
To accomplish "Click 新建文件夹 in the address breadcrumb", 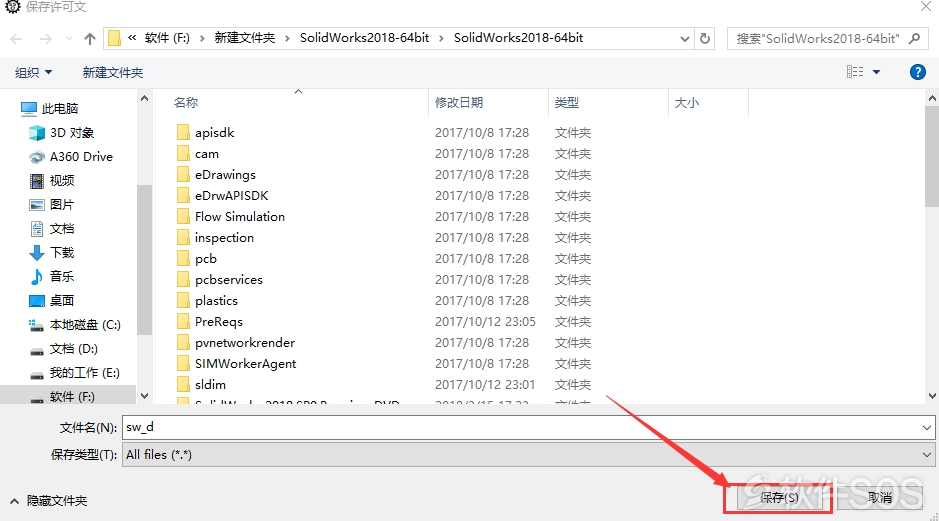I will 244,38.
